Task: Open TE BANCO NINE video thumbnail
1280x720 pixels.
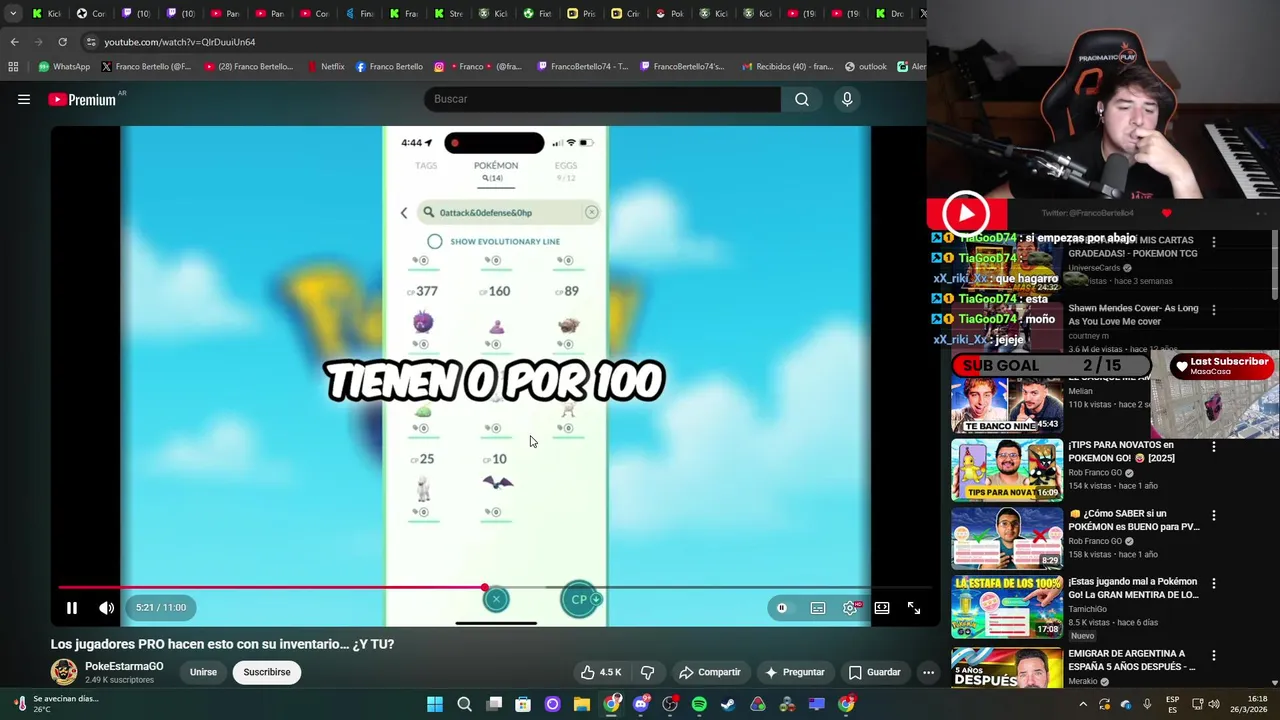Action: point(1006,402)
